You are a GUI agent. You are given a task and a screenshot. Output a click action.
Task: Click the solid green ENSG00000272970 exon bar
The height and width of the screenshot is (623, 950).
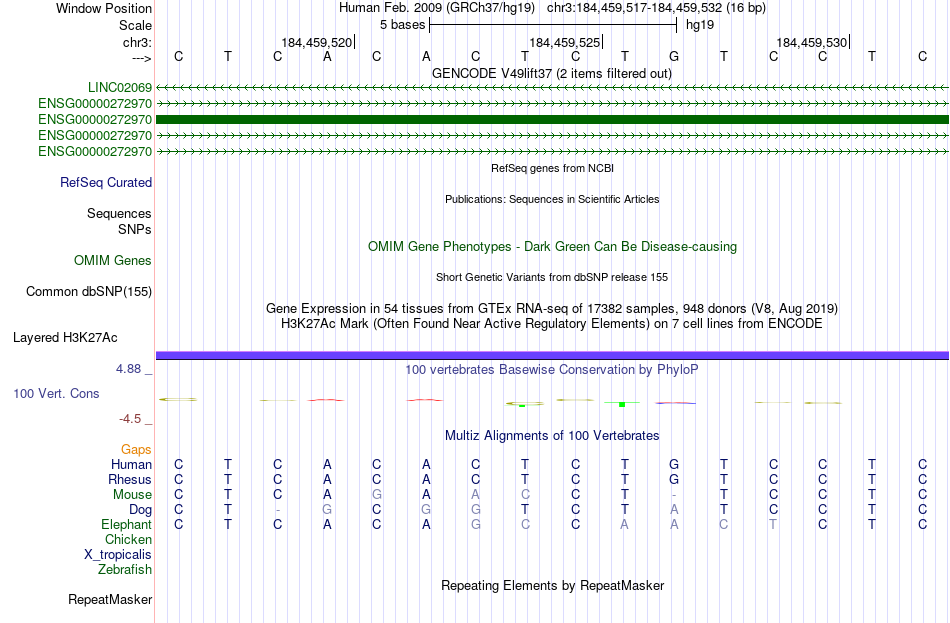552,119
